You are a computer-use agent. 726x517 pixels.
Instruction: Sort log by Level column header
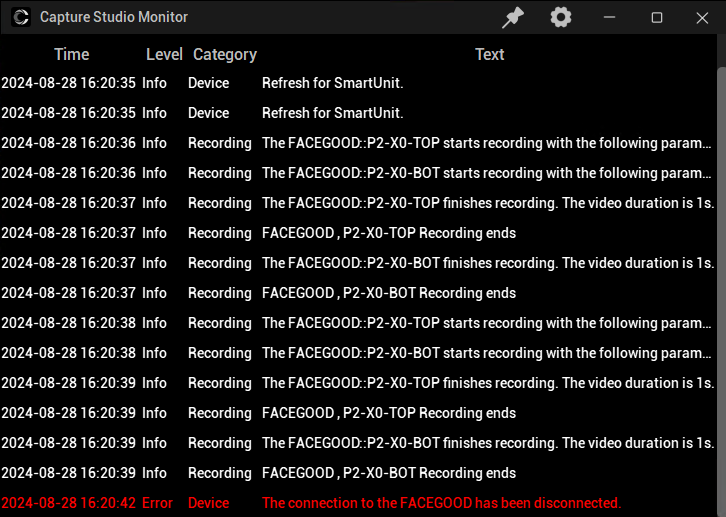164,54
